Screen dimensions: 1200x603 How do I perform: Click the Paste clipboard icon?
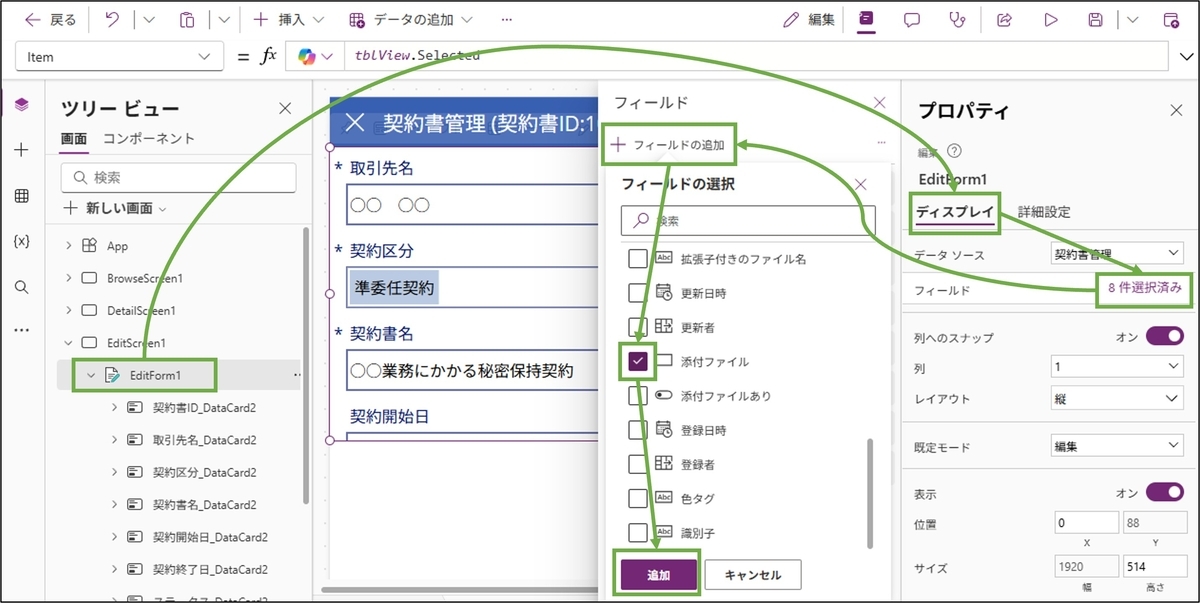pyautogui.click(x=186, y=19)
